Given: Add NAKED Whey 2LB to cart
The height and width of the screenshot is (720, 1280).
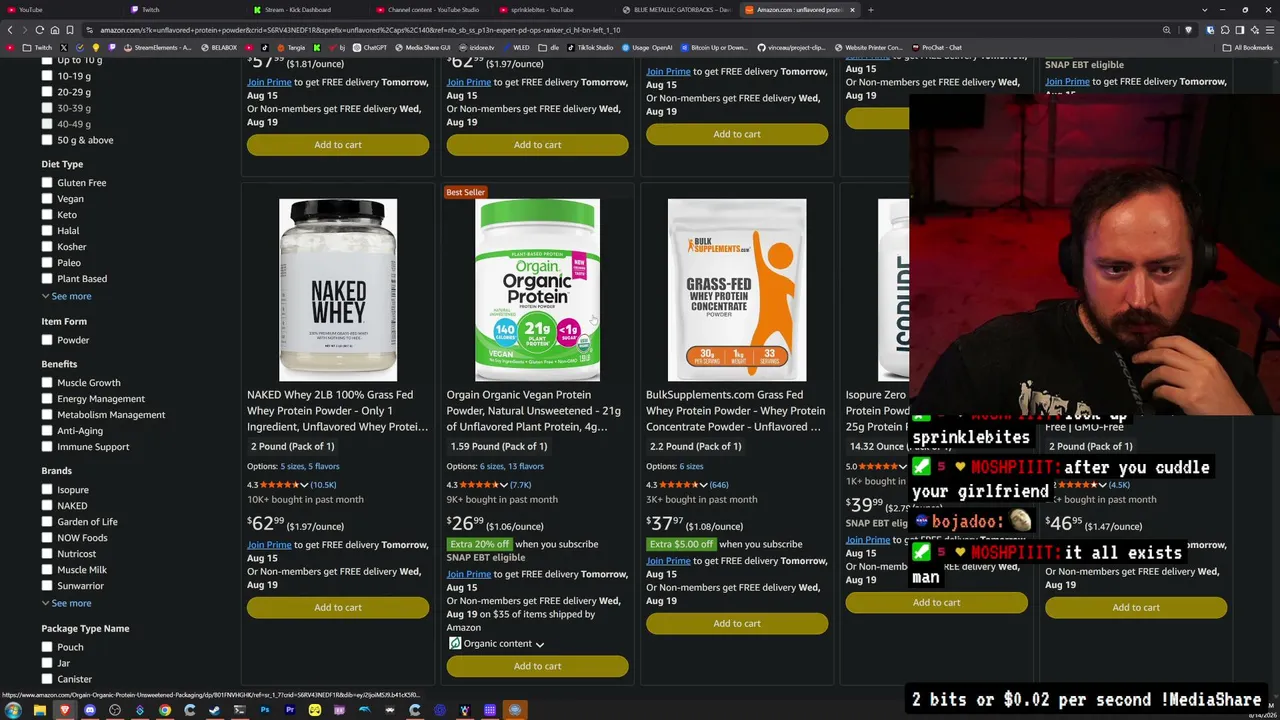Looking at the screenshot, I should pyautogui.click(x=338, y=607).
